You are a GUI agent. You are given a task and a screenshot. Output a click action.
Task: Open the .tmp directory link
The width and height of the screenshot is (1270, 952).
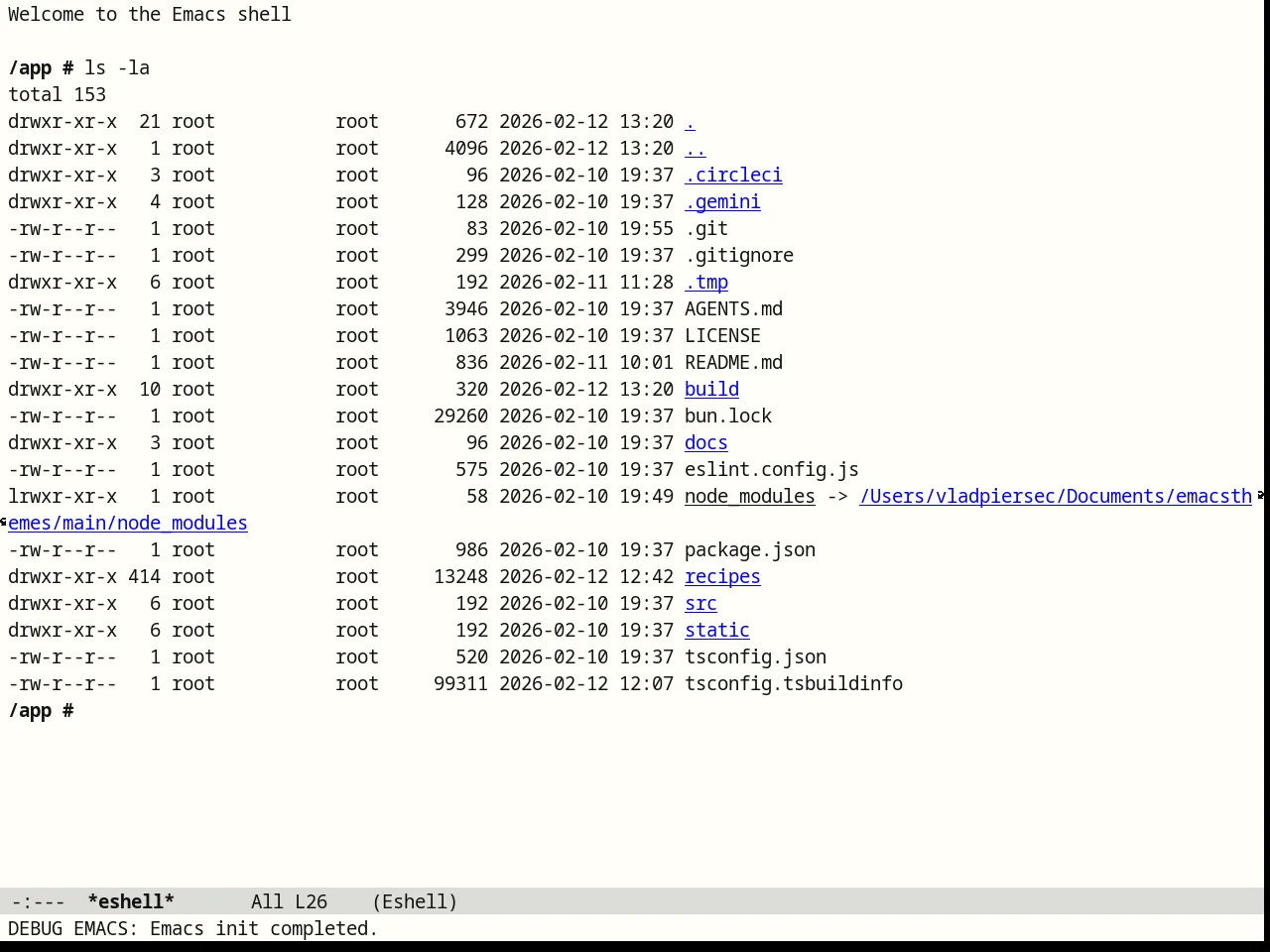tap(706, 283)
